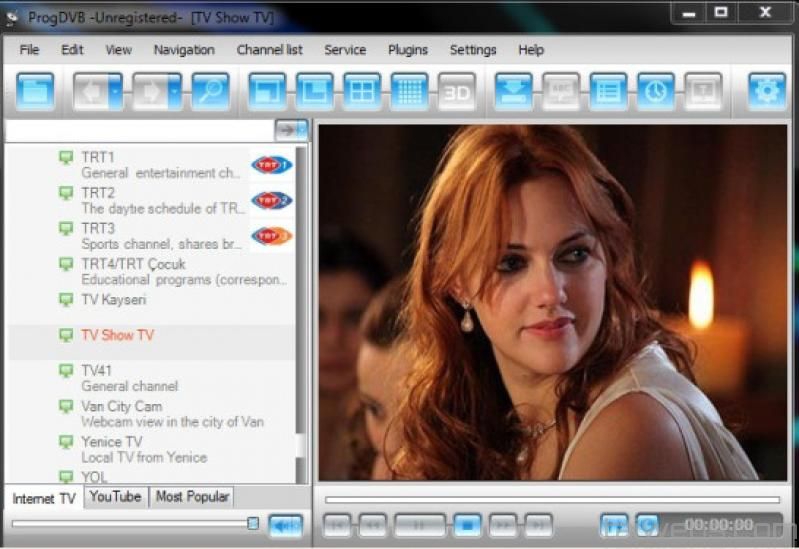Open the forward arrow dropdown

[x=176, y=91]
